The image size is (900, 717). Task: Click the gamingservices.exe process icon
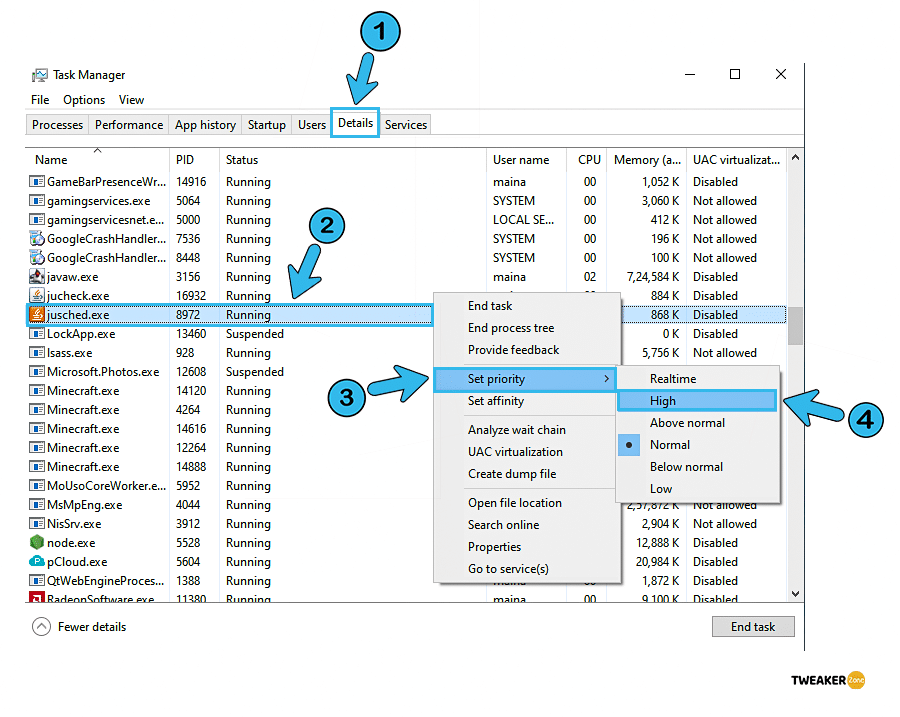point(37,201)
